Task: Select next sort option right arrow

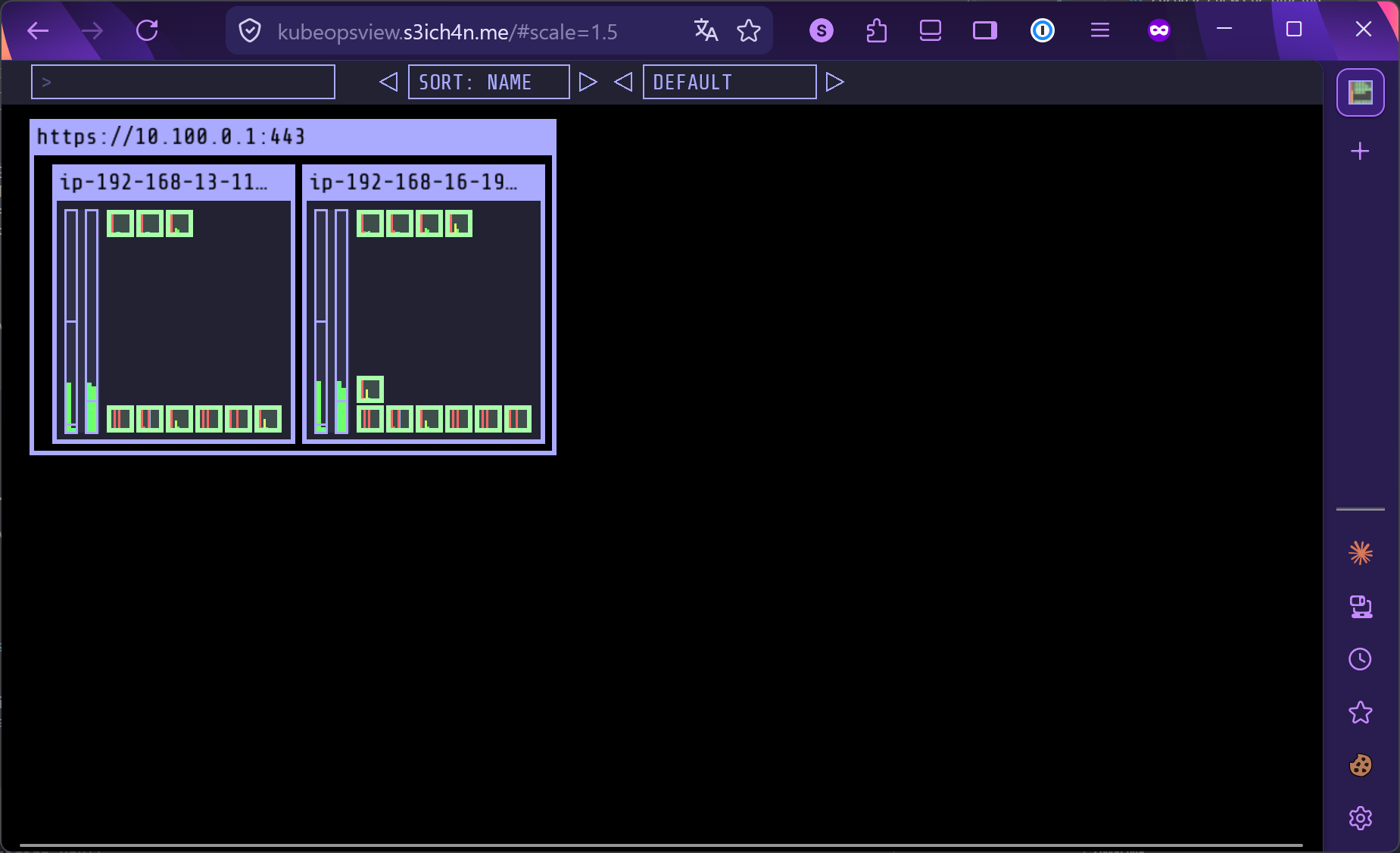Action: [588, 82]
